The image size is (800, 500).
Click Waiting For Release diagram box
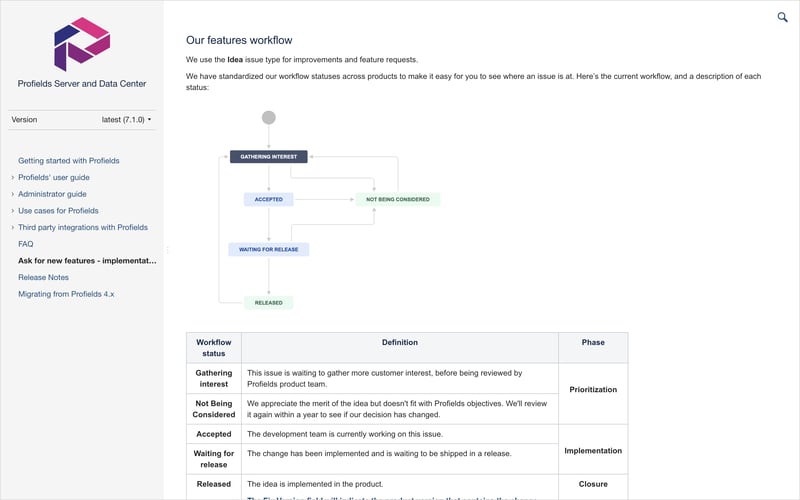(268, 249)
